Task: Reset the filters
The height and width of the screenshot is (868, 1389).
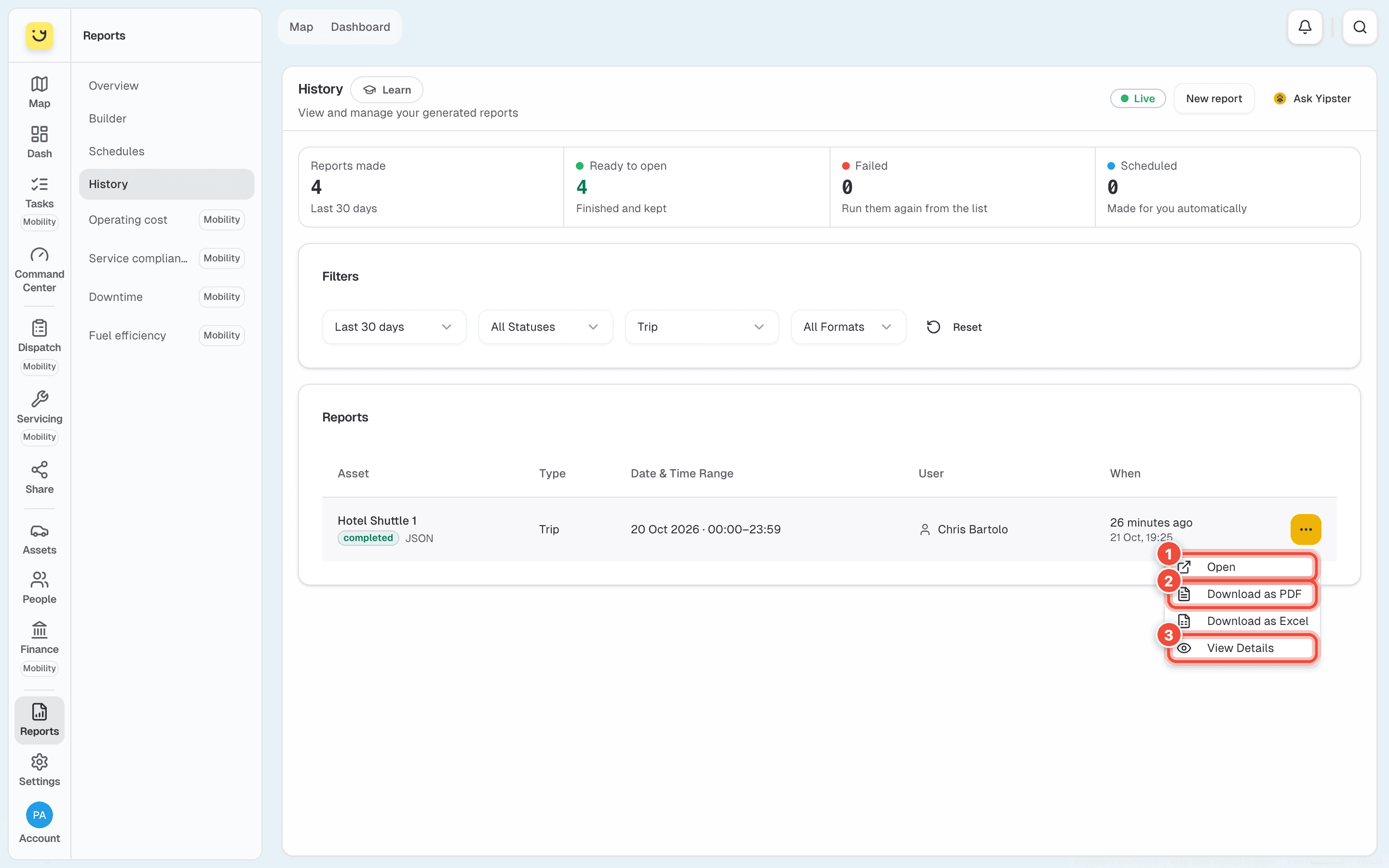Action: 954,326
